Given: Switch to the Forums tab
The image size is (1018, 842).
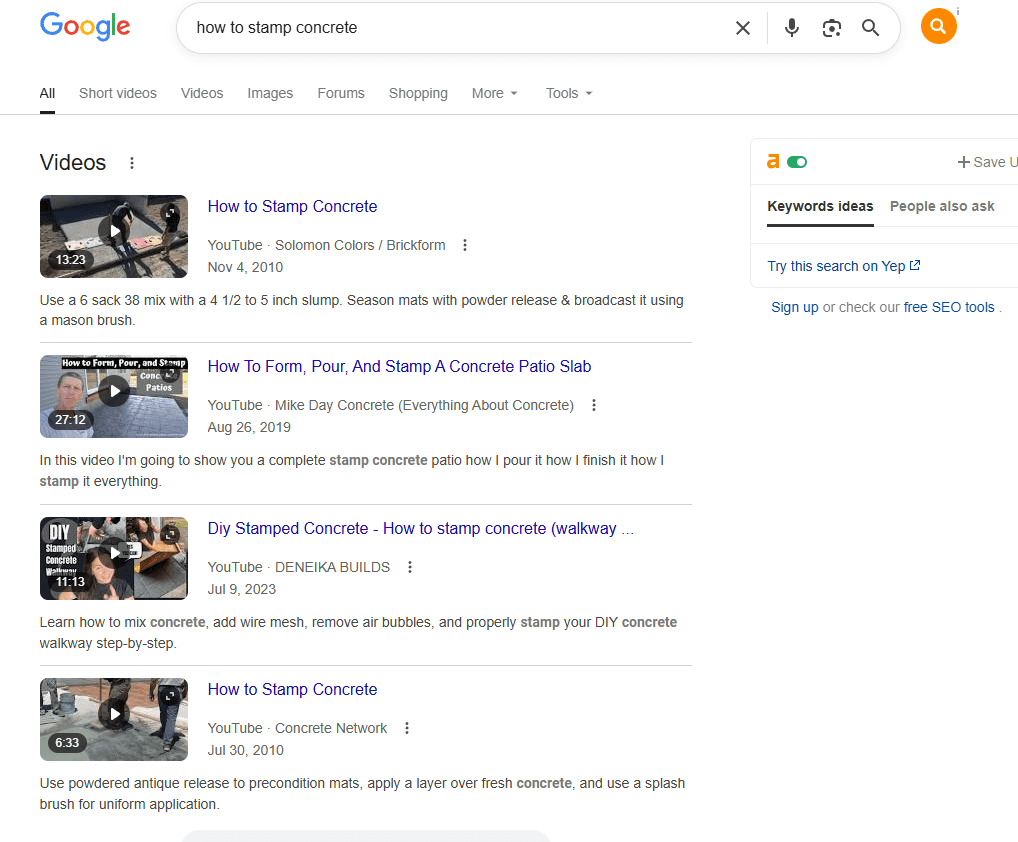Looking at the screenshot, I should [x=341, y=93].
